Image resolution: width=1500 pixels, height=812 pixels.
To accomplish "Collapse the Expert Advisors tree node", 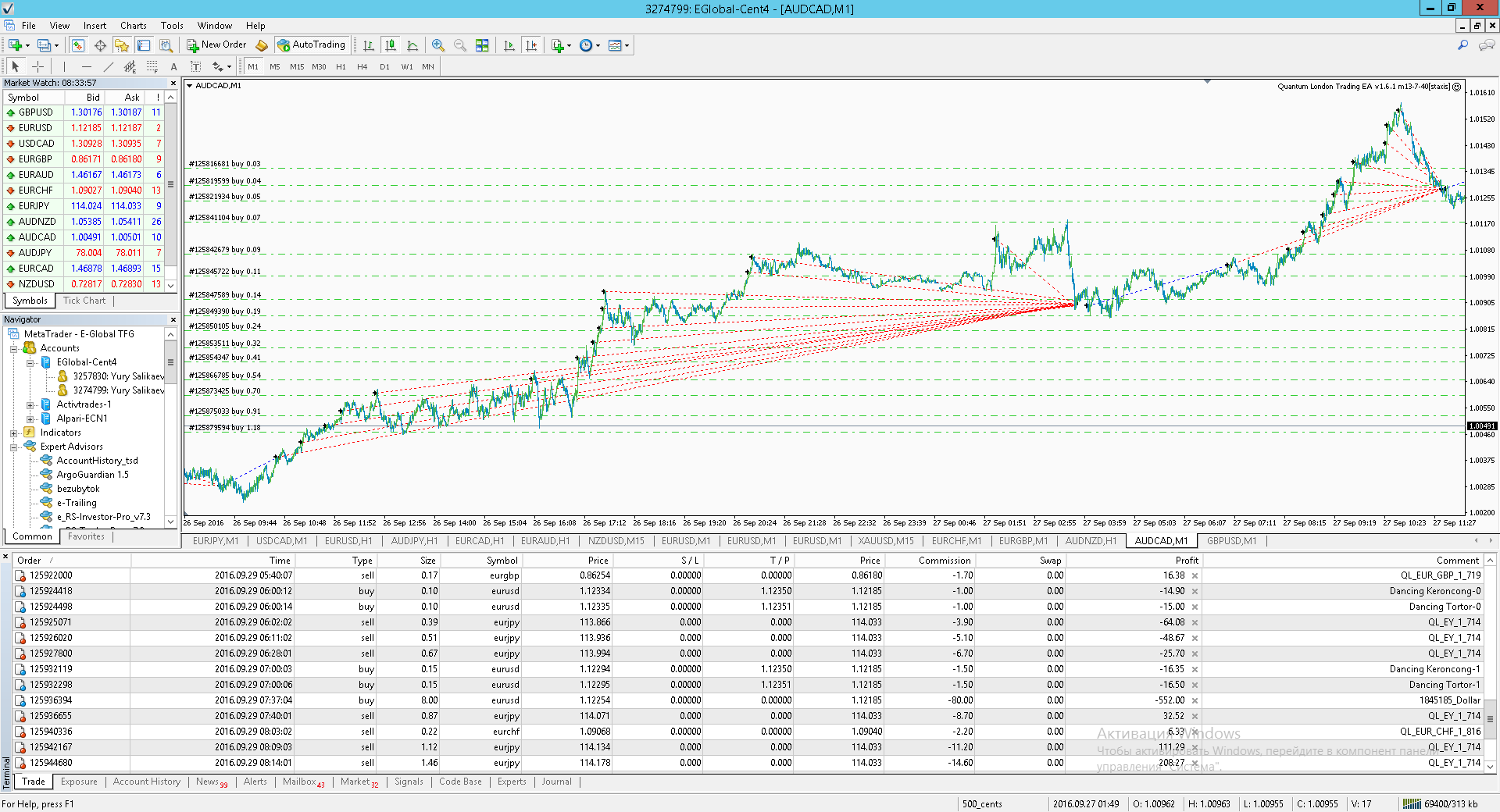I will tap(13, 447).
